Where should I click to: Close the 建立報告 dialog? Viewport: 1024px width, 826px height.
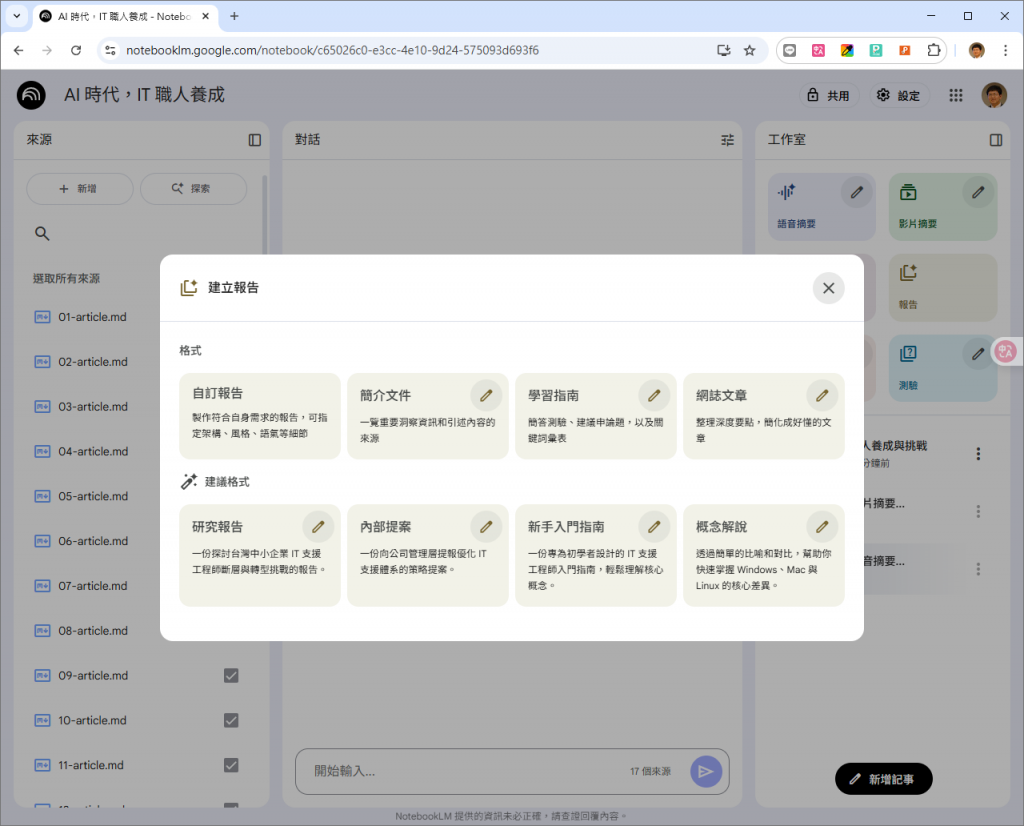pyautogui.click(x=828, y=288)
